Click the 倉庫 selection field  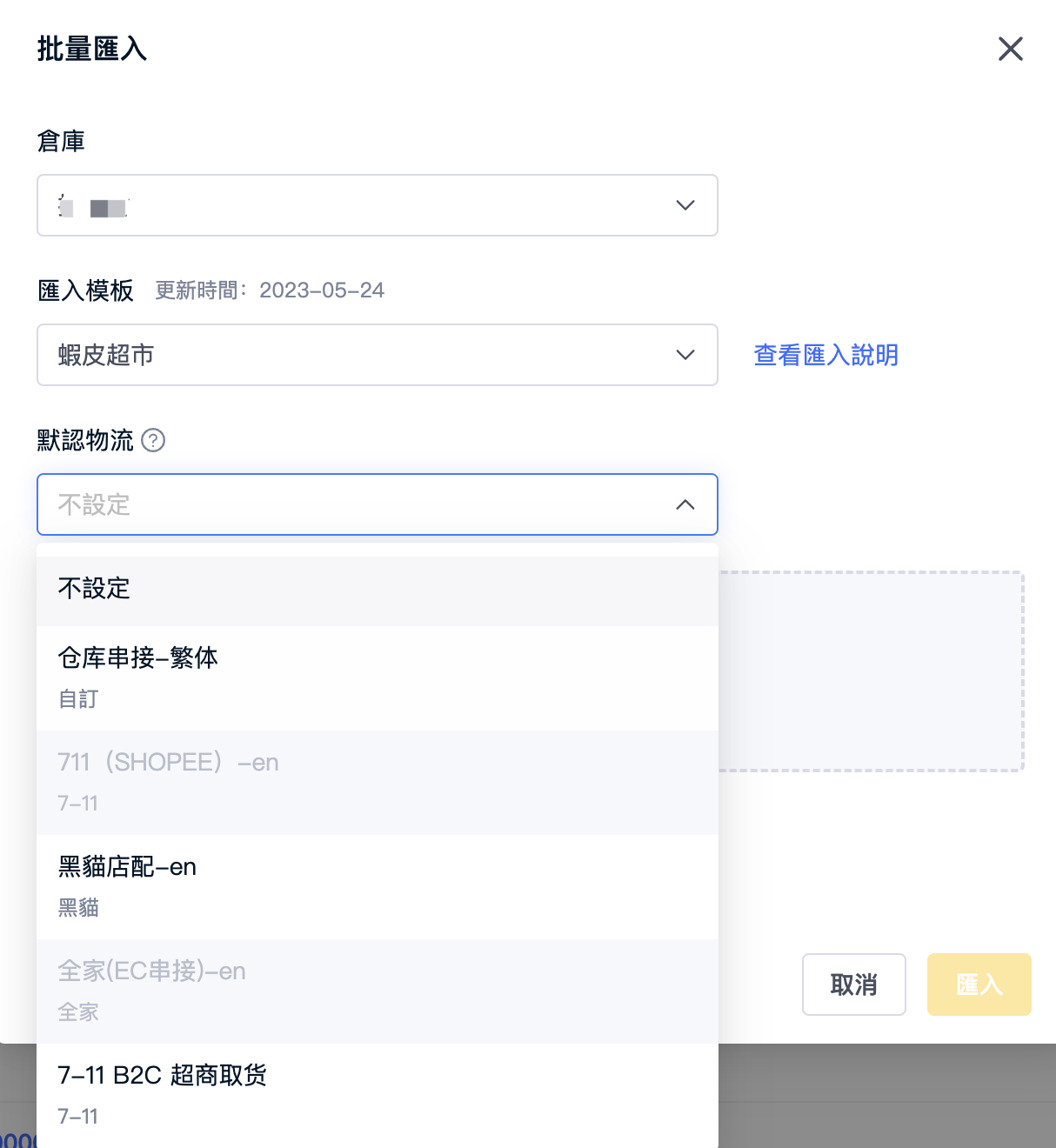click(378, 205)
